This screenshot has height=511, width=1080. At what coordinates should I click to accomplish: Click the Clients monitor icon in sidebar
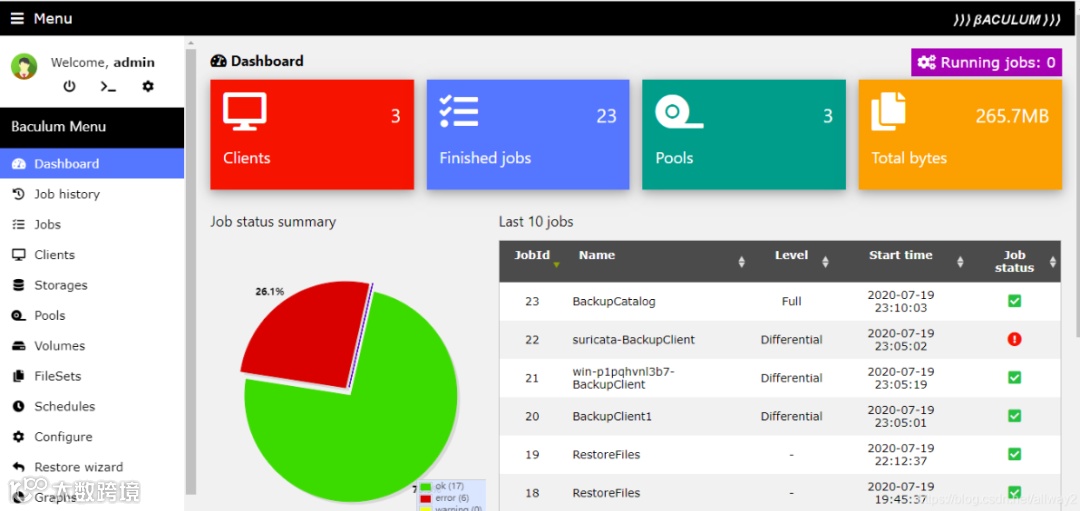pos(19,255)
